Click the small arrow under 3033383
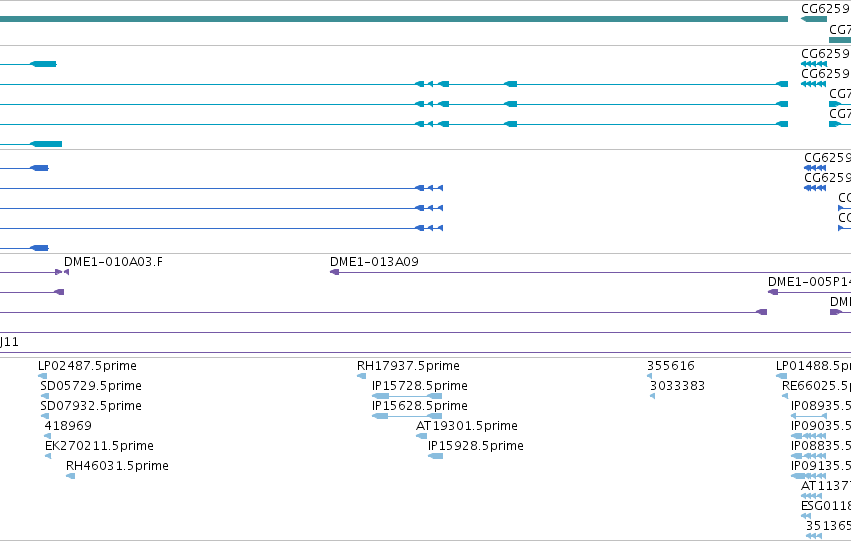Screen dimensions: 851x541 (653, 396)
